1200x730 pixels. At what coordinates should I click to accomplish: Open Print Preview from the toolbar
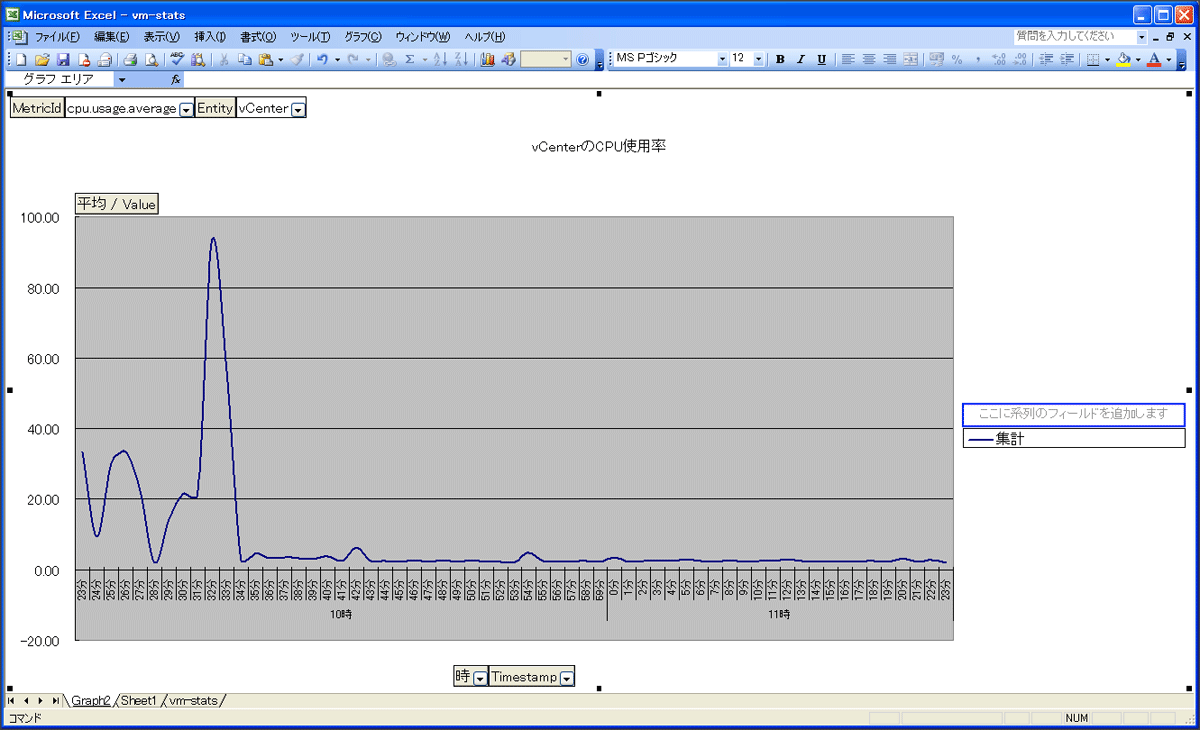coord(150,60)
